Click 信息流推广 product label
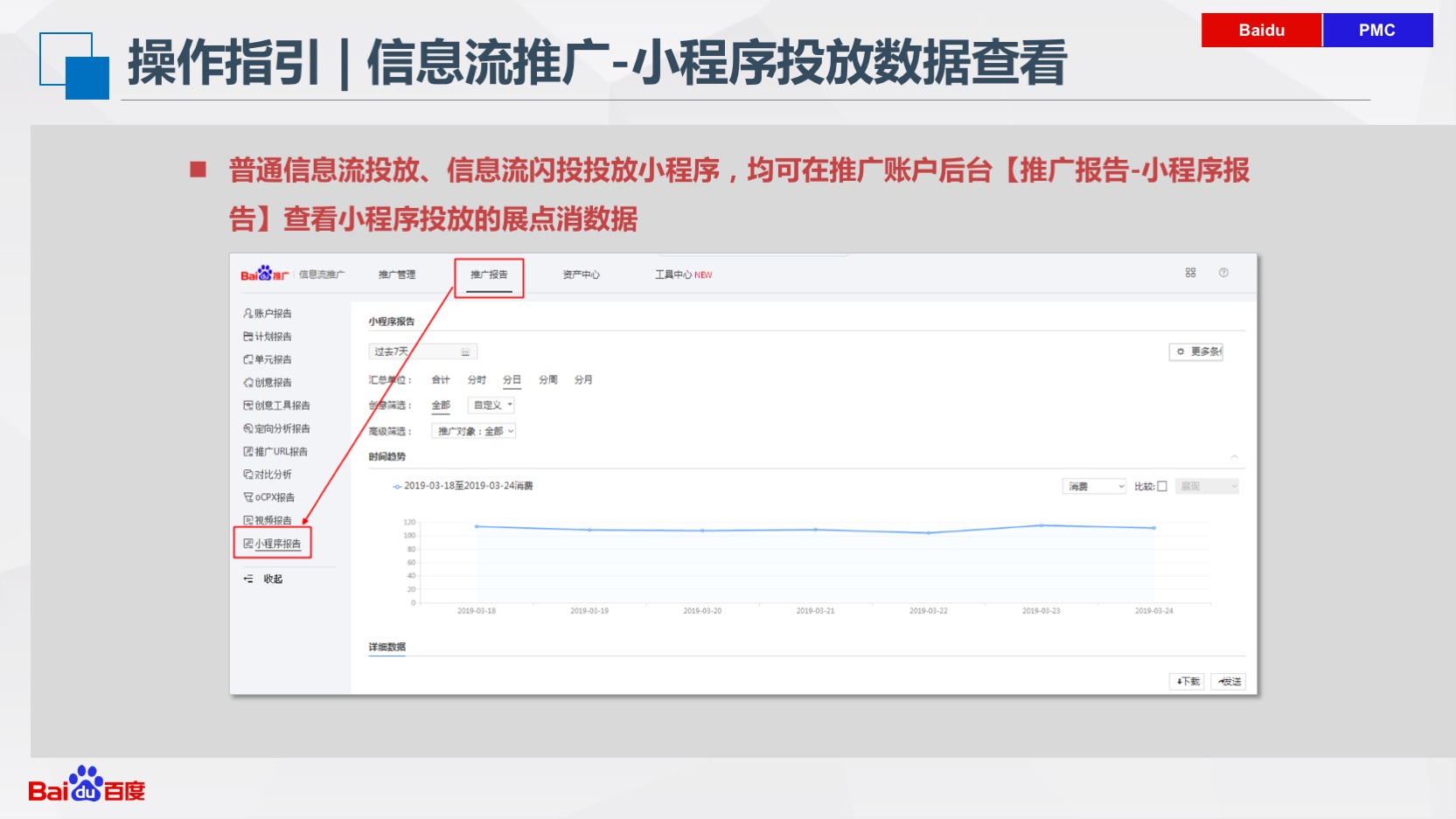Screen dimensions: 1456x819 pyautogui.click(x=322, y=274)
